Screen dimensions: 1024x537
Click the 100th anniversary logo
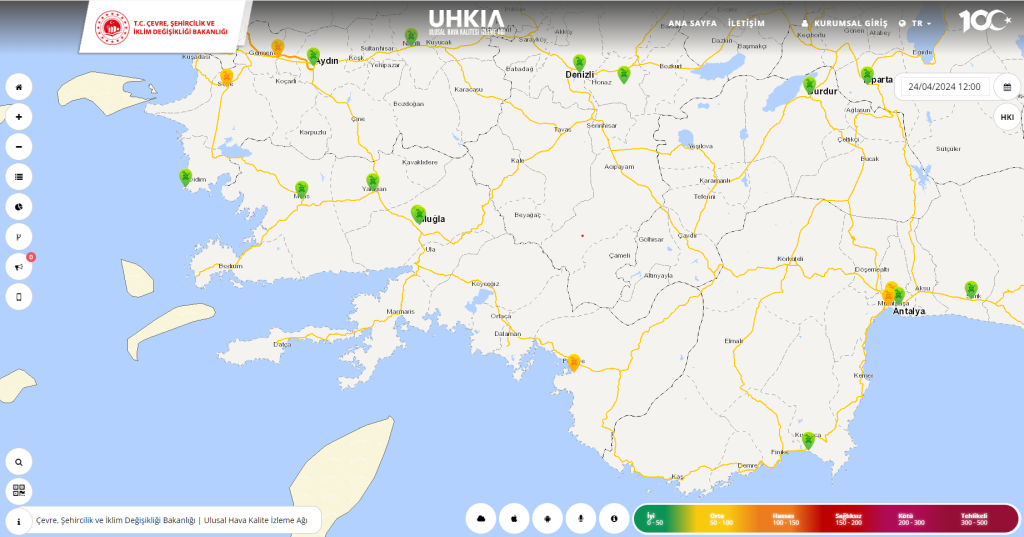click(984, 21)
